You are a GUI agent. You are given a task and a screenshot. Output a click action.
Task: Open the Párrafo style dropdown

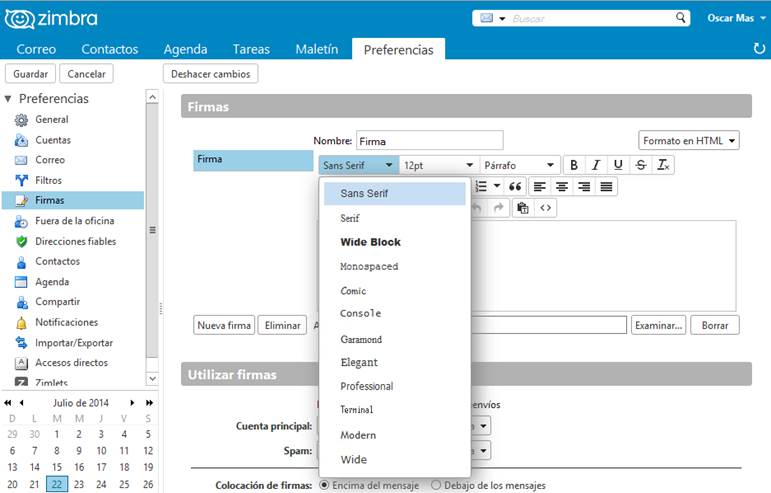519,165
